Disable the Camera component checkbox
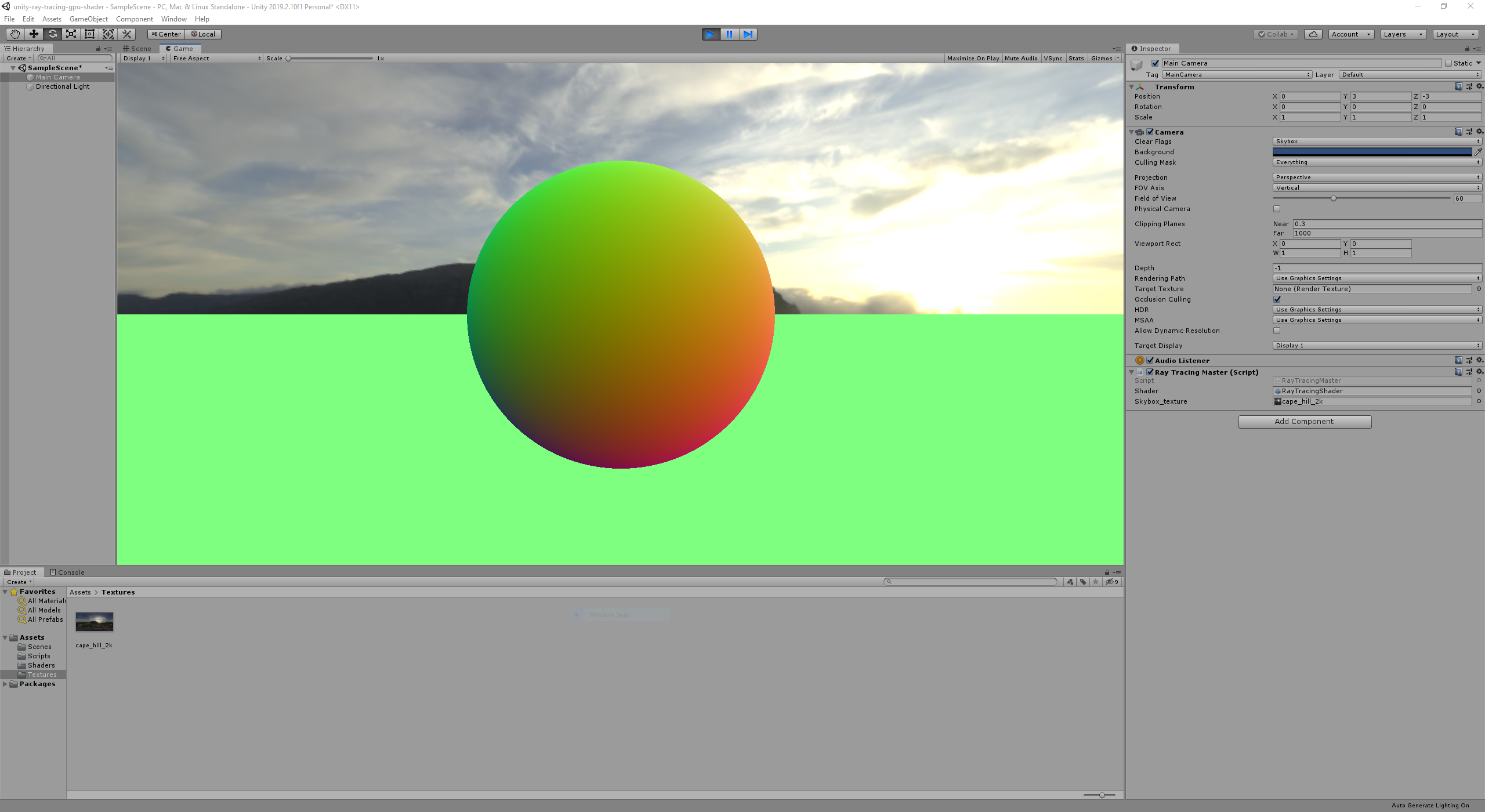 coord(1150,132)
